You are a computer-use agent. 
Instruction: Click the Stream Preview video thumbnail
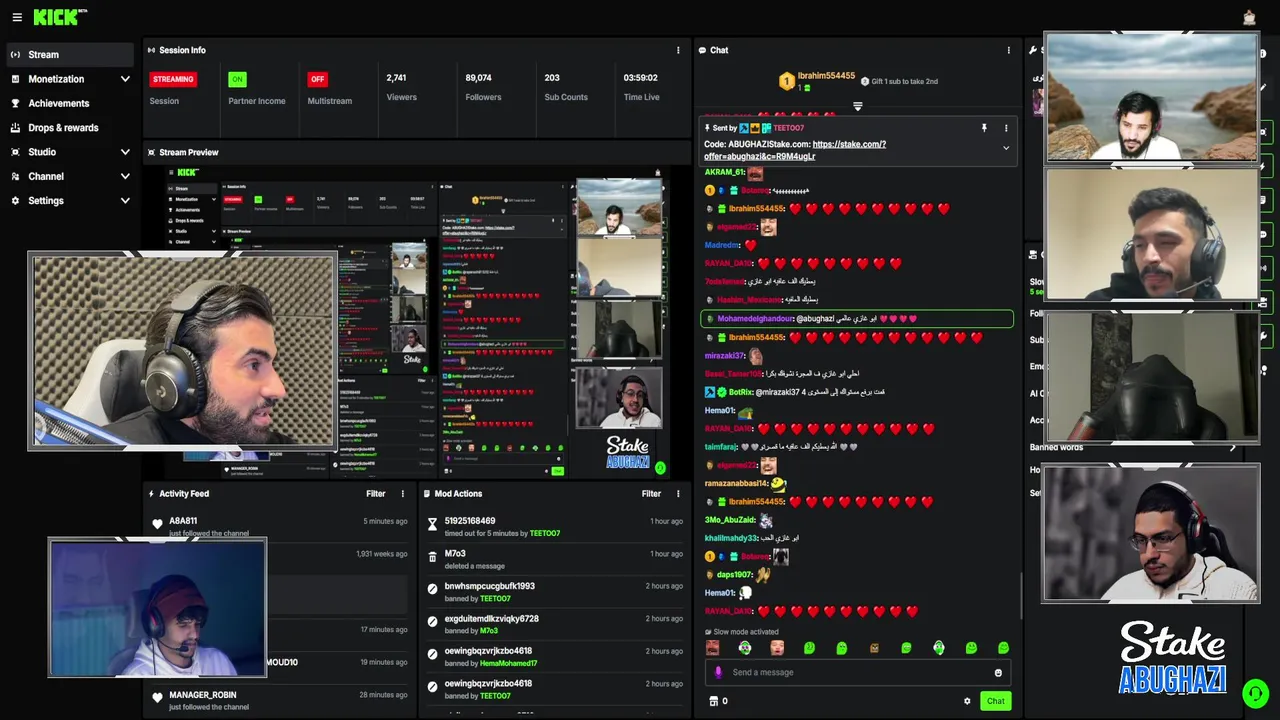[x=415, y=320]
